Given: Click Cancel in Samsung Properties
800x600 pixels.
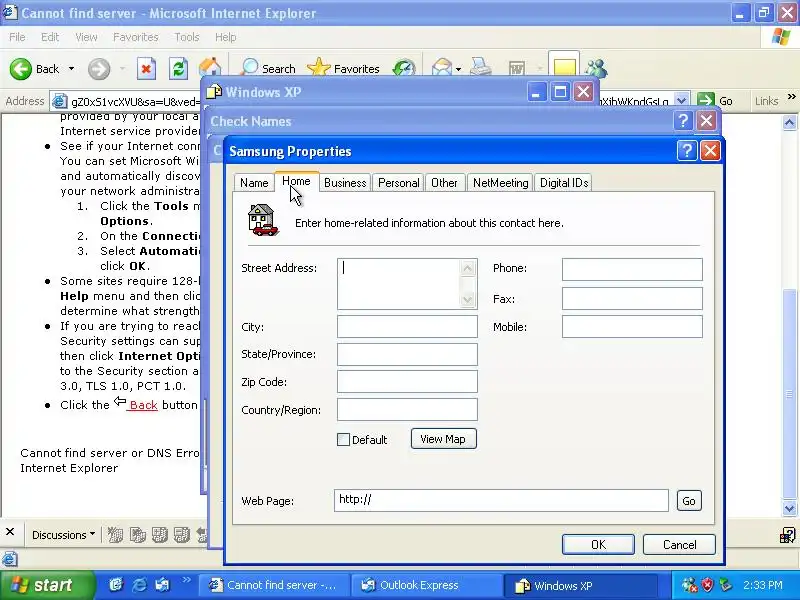Looking at the screenshot, I should pyautogui.click(x=679, y=544).
